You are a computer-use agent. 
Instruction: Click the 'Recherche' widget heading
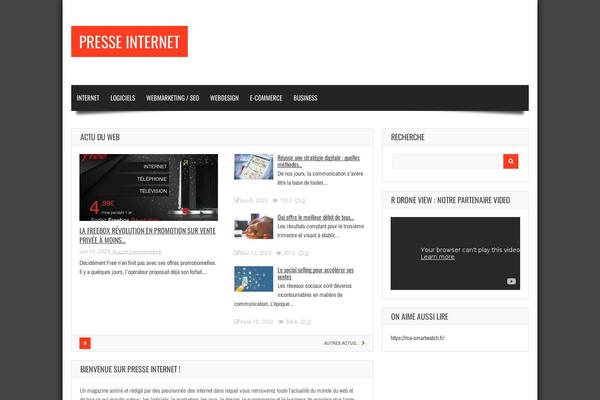(408, 137)
